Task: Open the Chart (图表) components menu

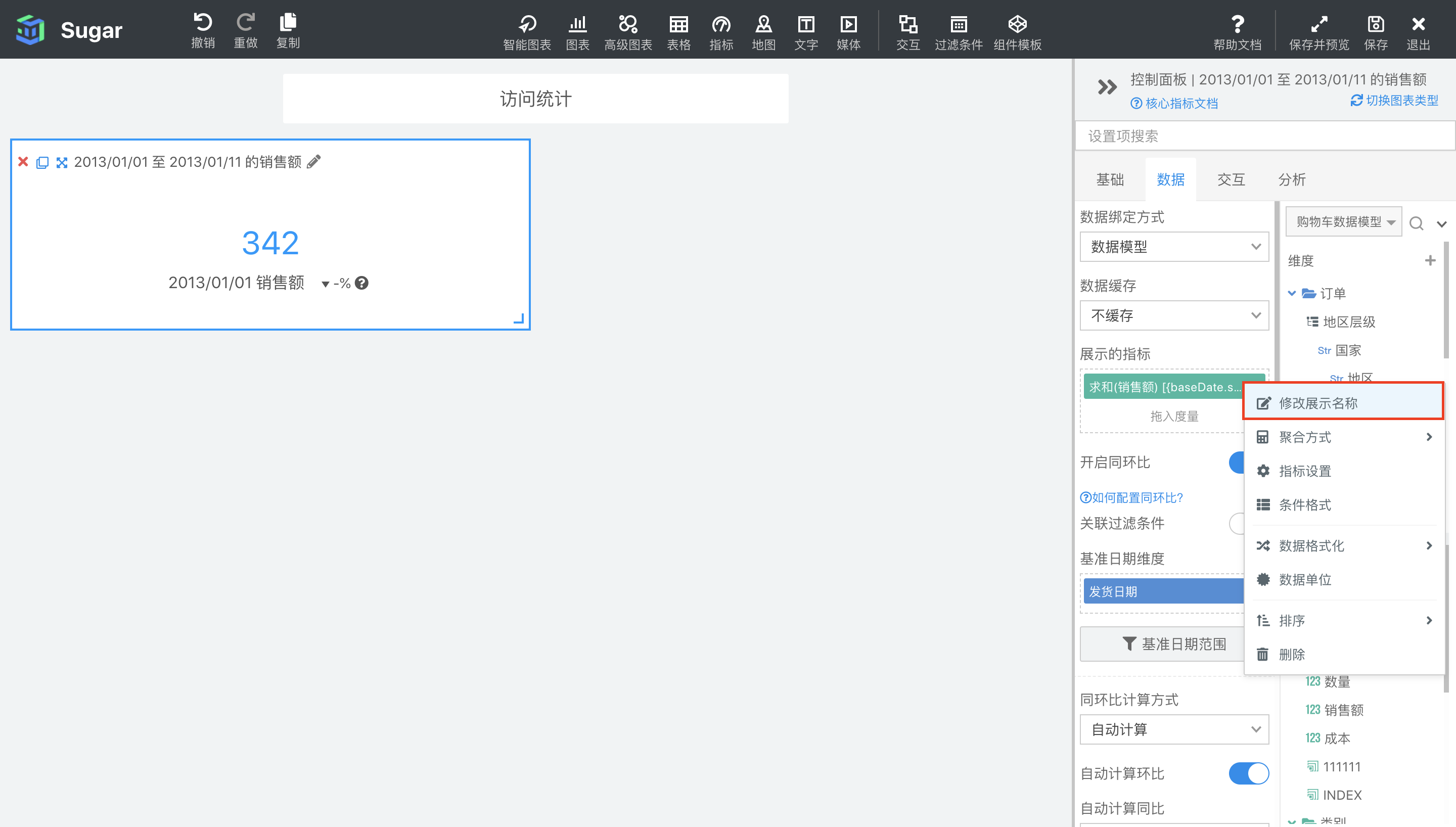Action: [577, 33]
